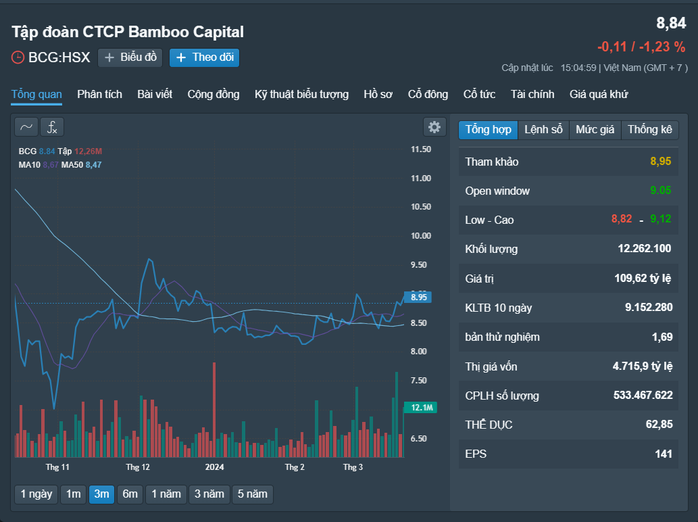Select the Tổng quan tab

click(37, 94)
